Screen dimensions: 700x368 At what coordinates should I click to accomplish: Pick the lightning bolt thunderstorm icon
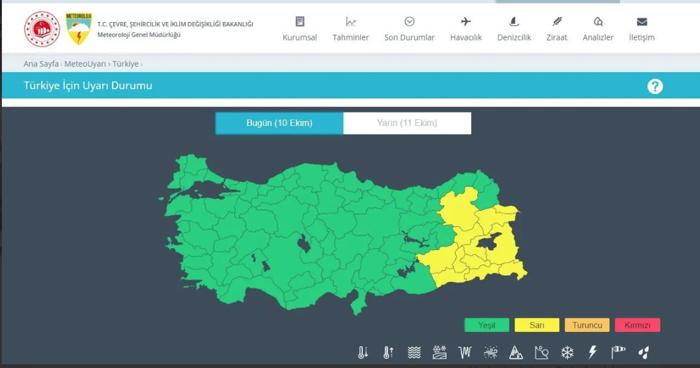[x=592, y=352]
